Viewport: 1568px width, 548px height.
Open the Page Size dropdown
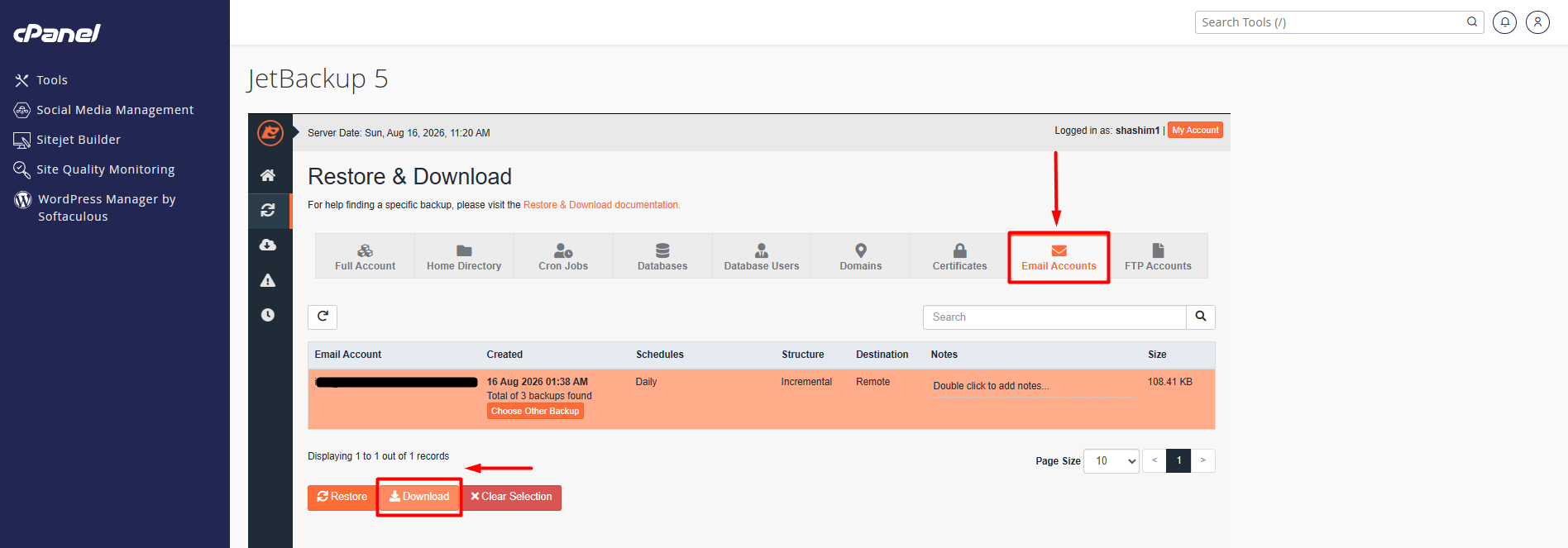click(x=1111, y=461)
